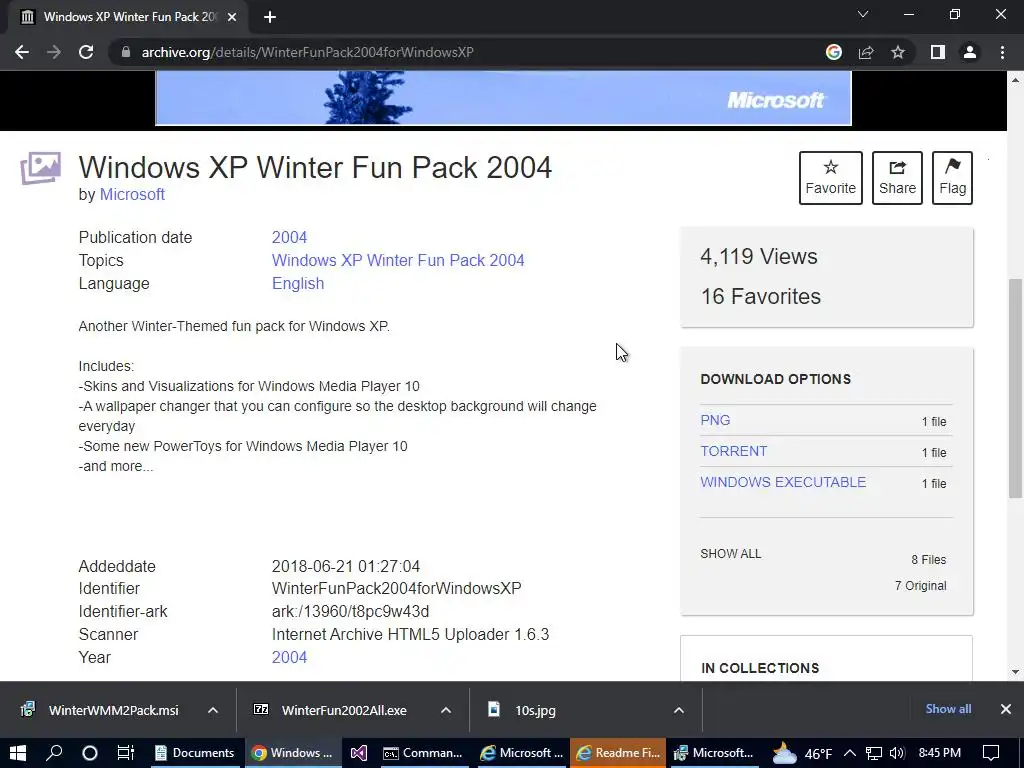This screenshot has height=768, width=1024.
Task: Click the 7 Original files link
Action: click(x=920, y=586)
